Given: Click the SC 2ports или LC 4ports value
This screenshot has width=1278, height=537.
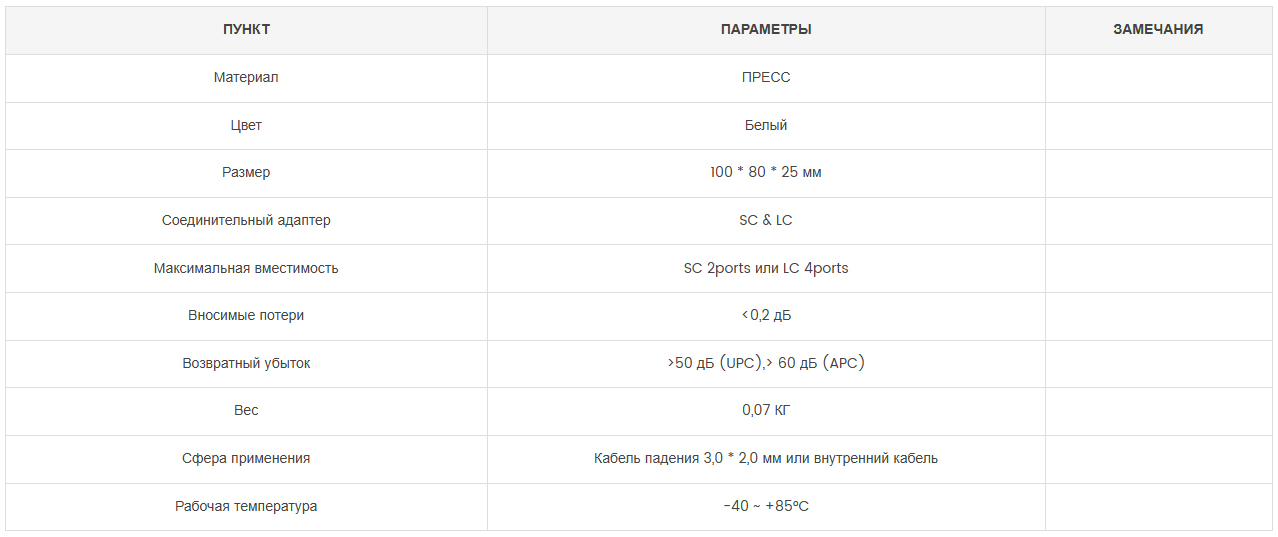Looking at the screenshot, I should [x=766, y=268].
